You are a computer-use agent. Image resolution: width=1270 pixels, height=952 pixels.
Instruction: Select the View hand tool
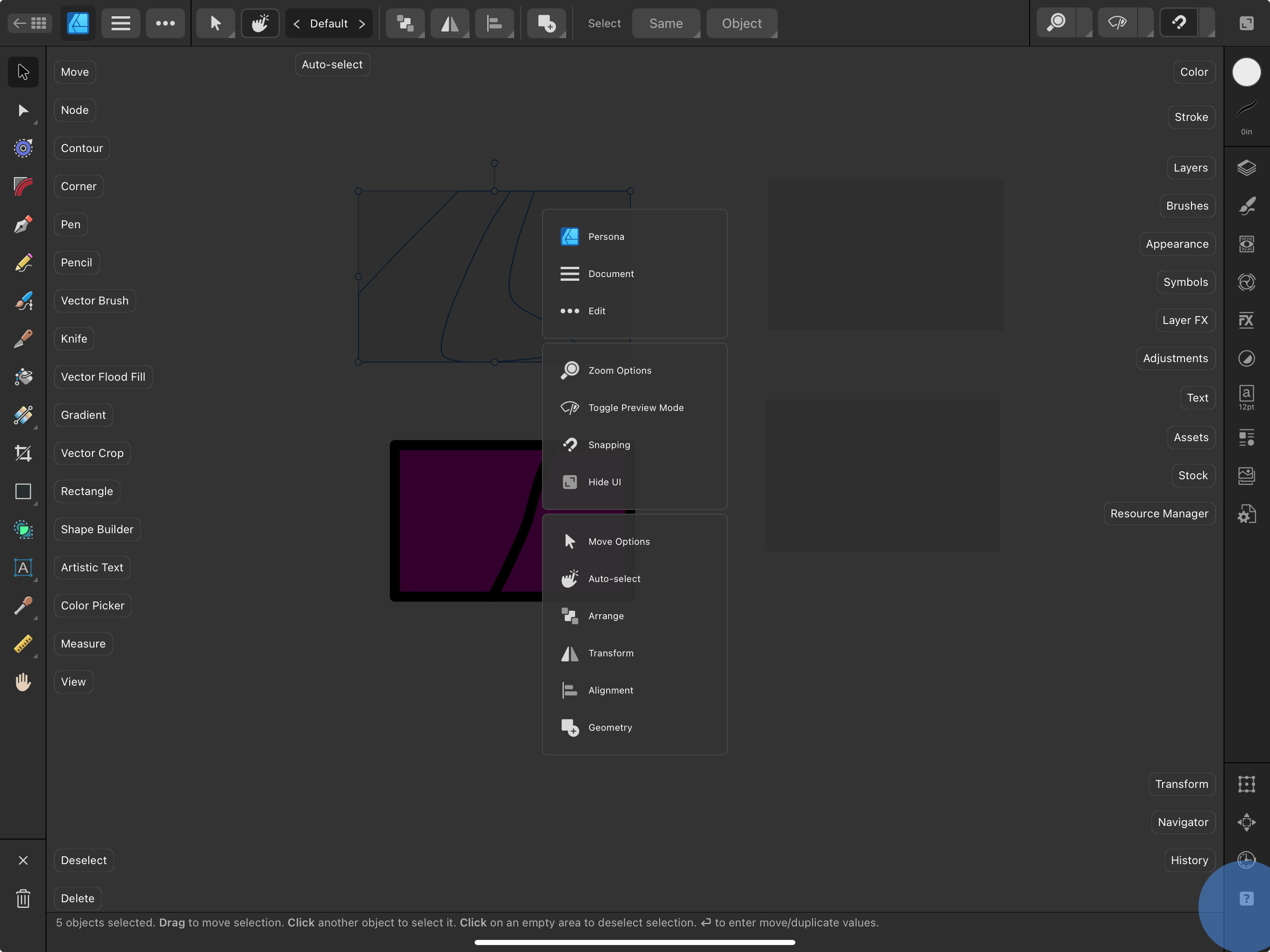(23, 682)
